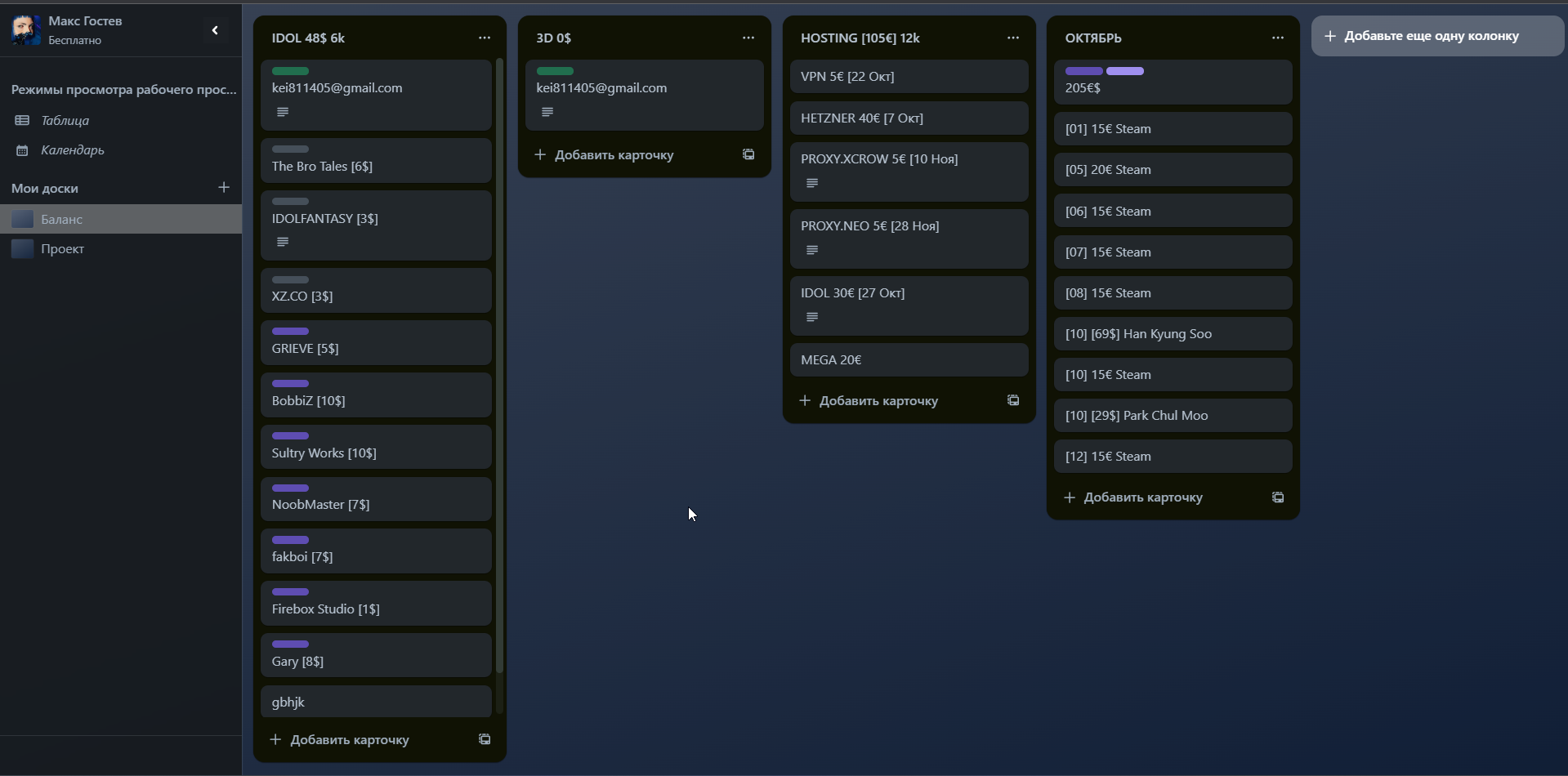
Task: Click description icon on PROXY.NEO card
Action: tap(812, 250)
